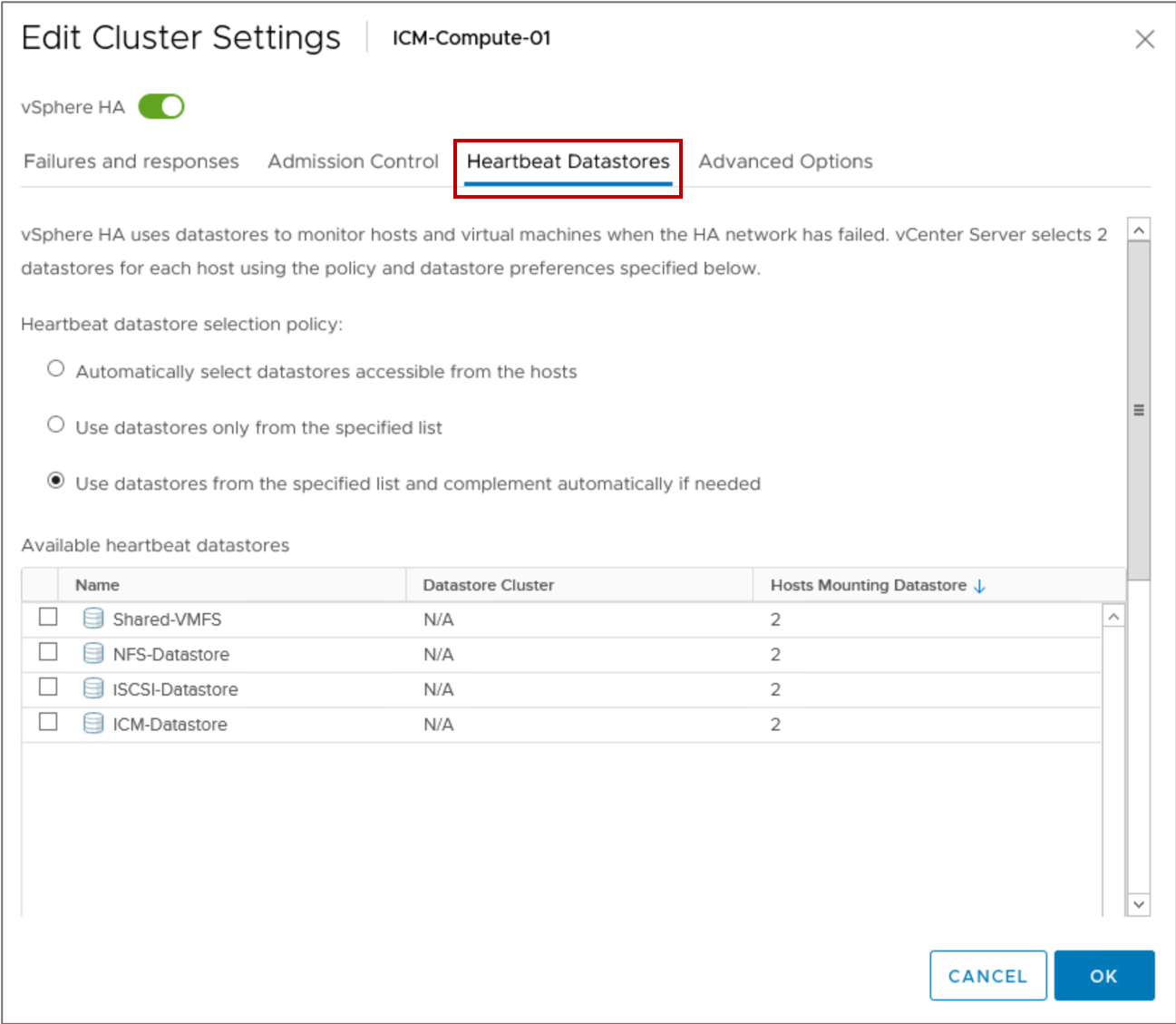The image size is (1176, 1024).
Task: Click host count 2 in ISCSI-Datastore row
Action: tap(775, 689)
